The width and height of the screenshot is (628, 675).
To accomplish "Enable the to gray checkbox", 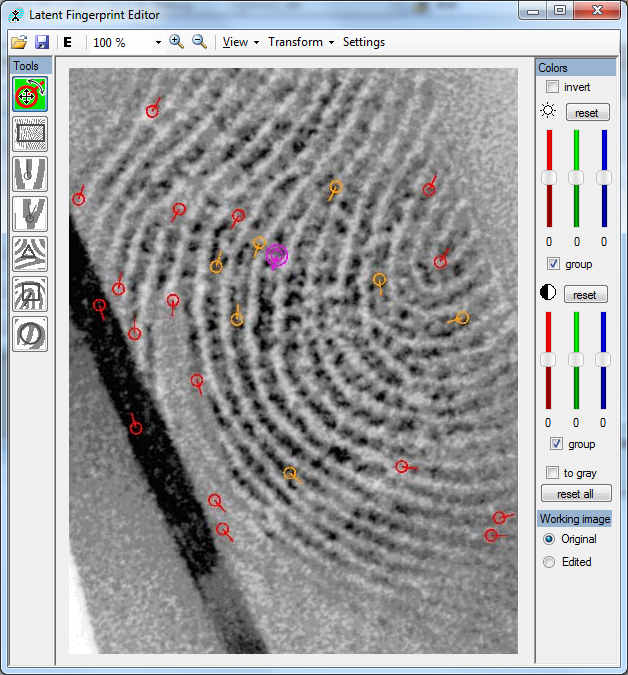I will pyautogui.click(x=552, y=472).
